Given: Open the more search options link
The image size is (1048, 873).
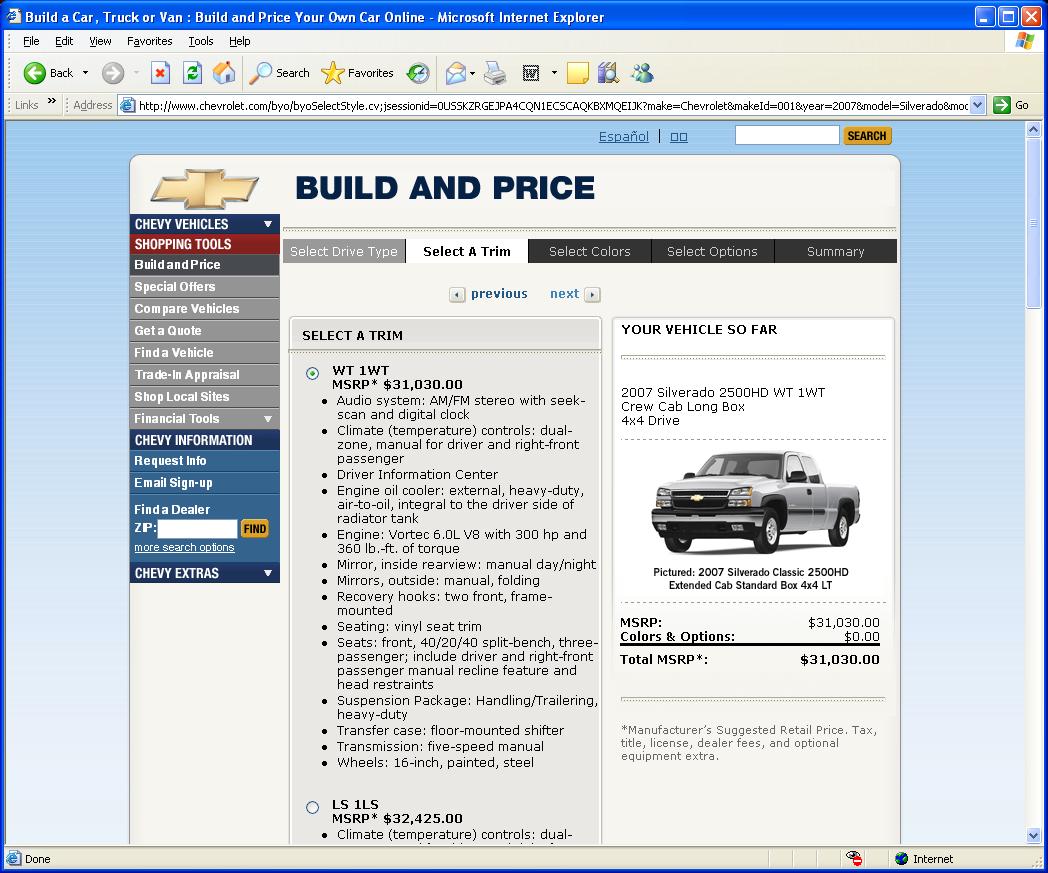Looking at the screenshot, I should coord(184,547).
